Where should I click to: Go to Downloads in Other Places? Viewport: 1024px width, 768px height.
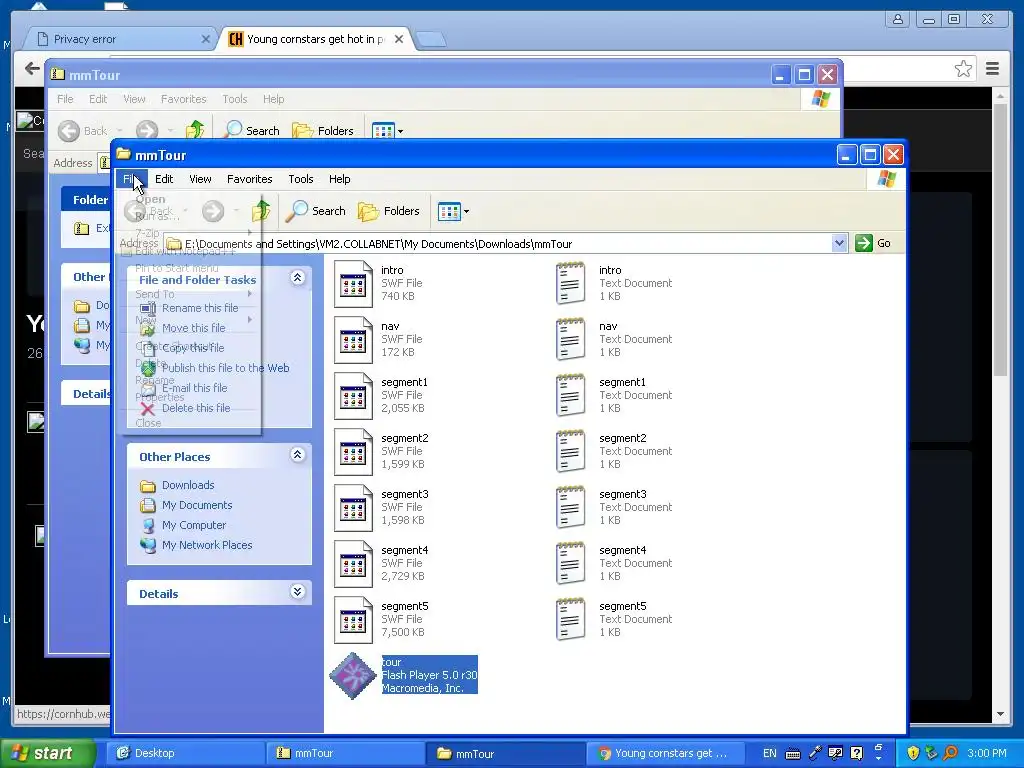(x=188, y=485)
